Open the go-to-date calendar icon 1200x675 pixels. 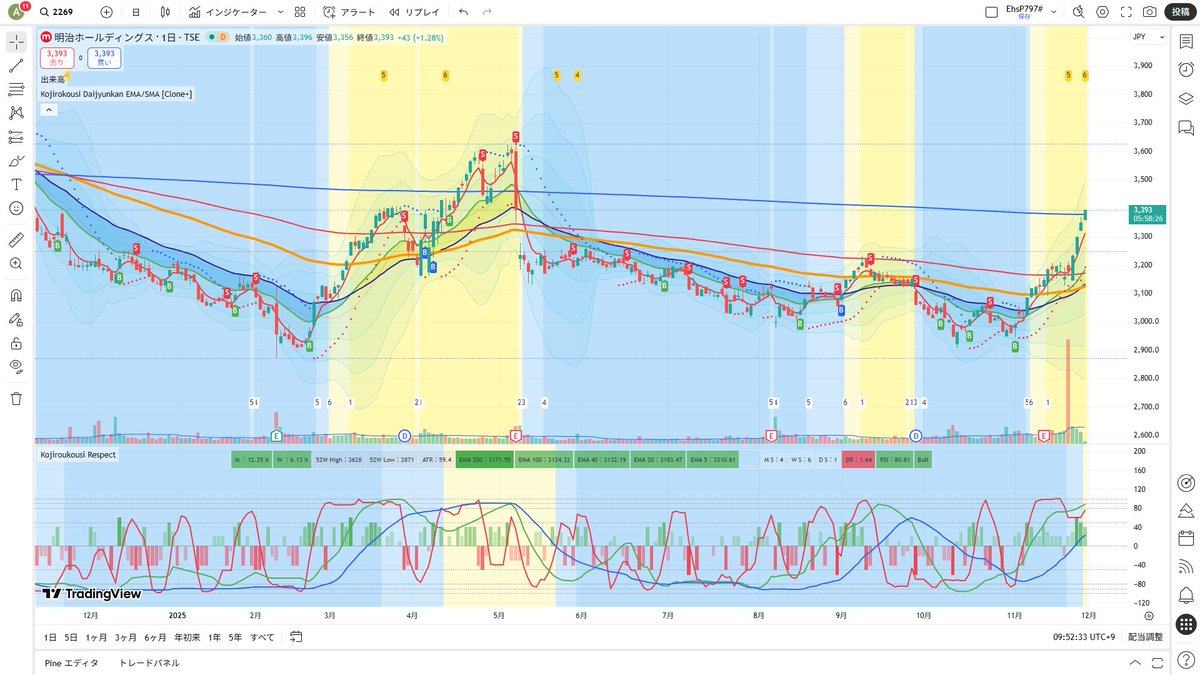pos(296,637)
